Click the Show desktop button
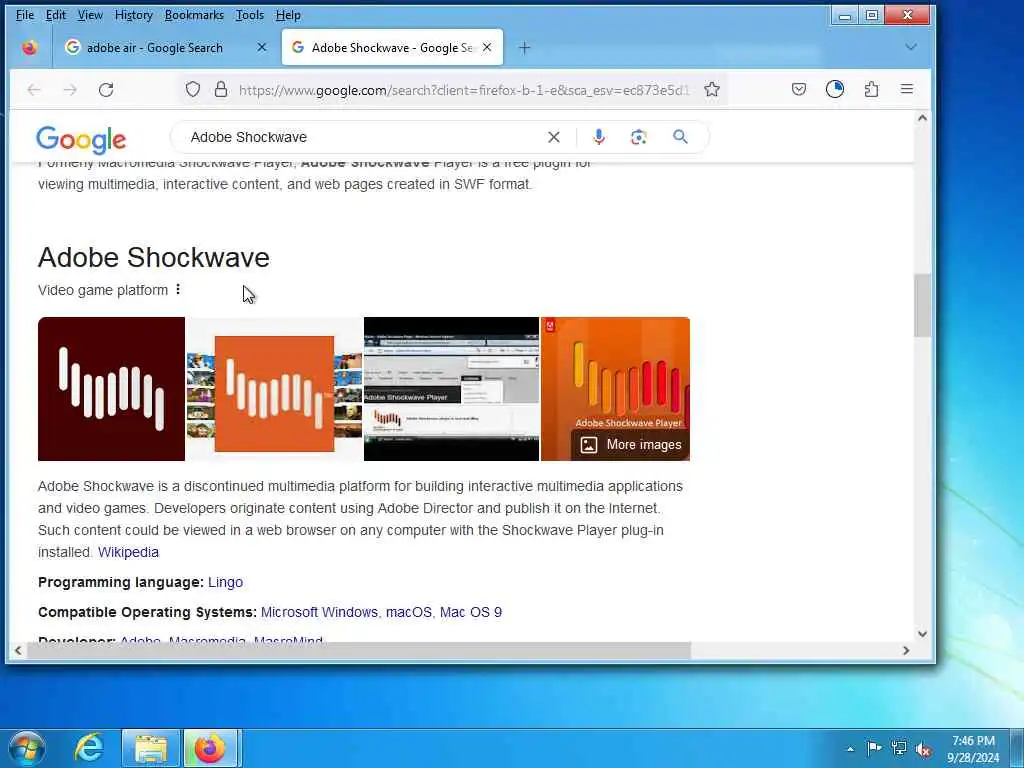 coord(1017,748)
